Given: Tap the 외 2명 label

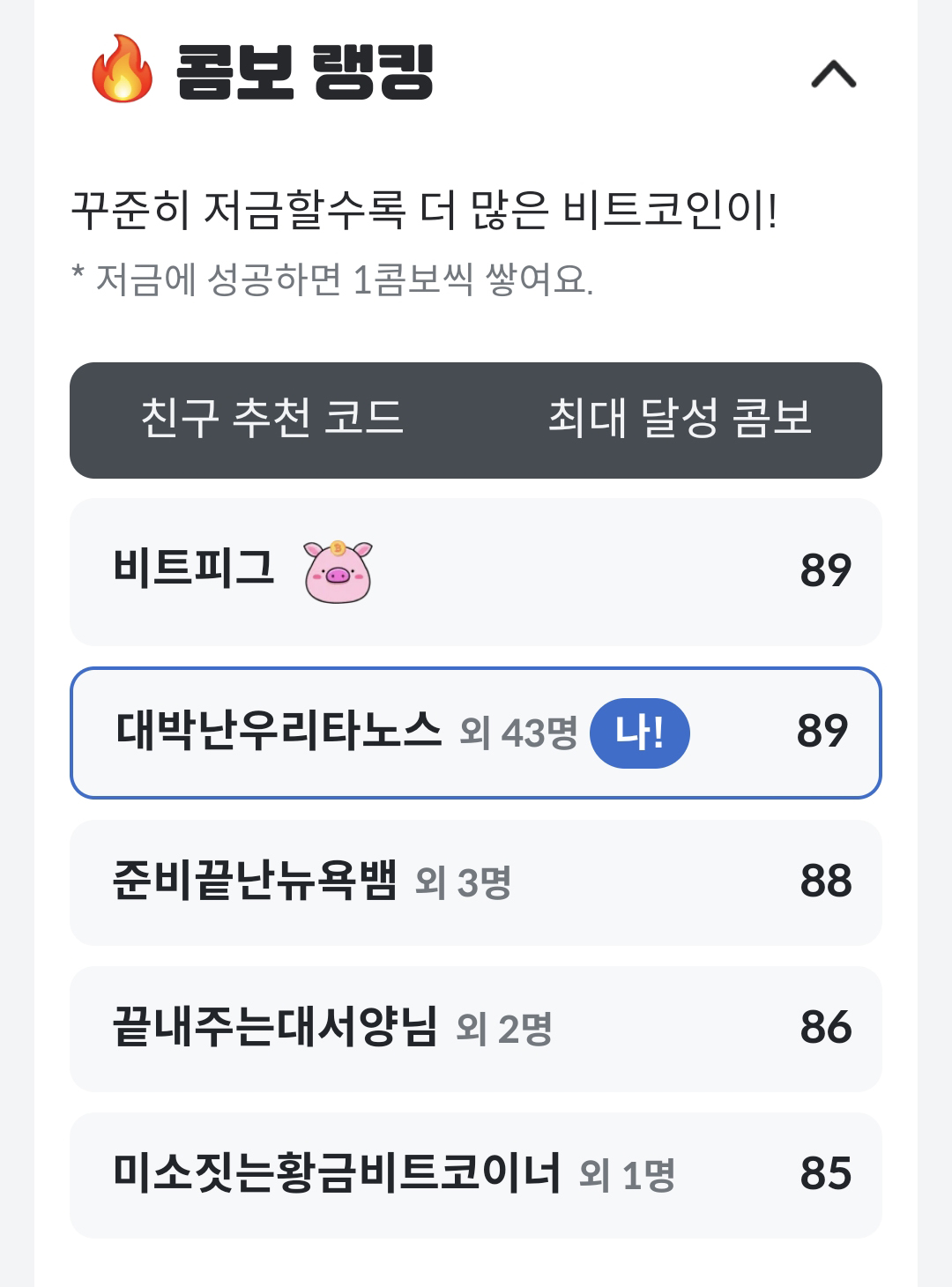Looking at the screenshot, I should [504, 1029].
